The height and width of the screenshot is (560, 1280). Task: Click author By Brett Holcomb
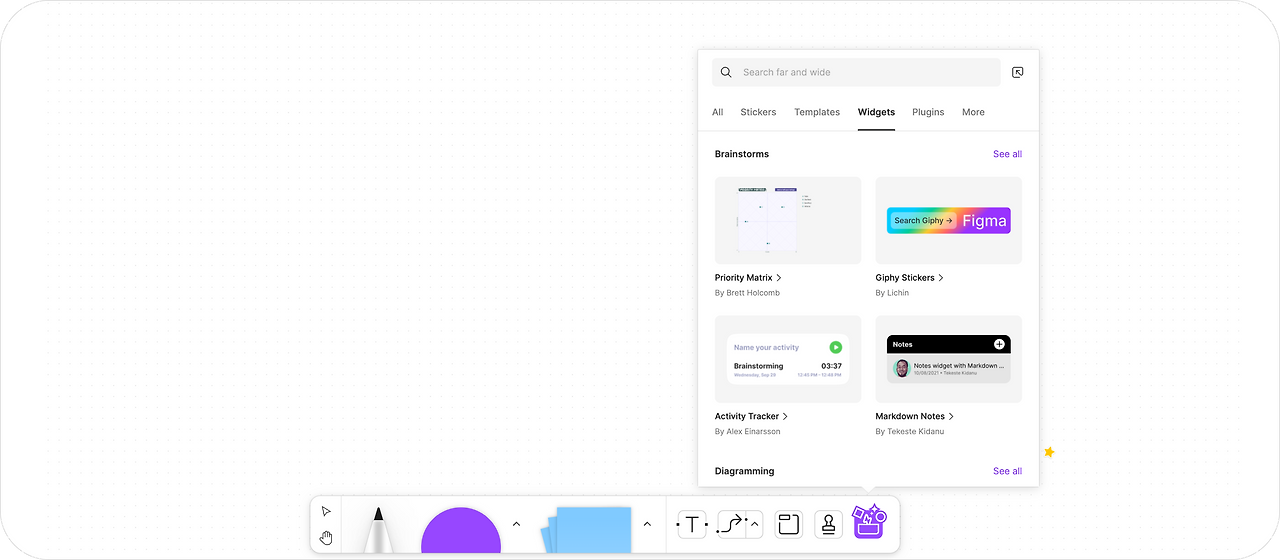point(747,293)
